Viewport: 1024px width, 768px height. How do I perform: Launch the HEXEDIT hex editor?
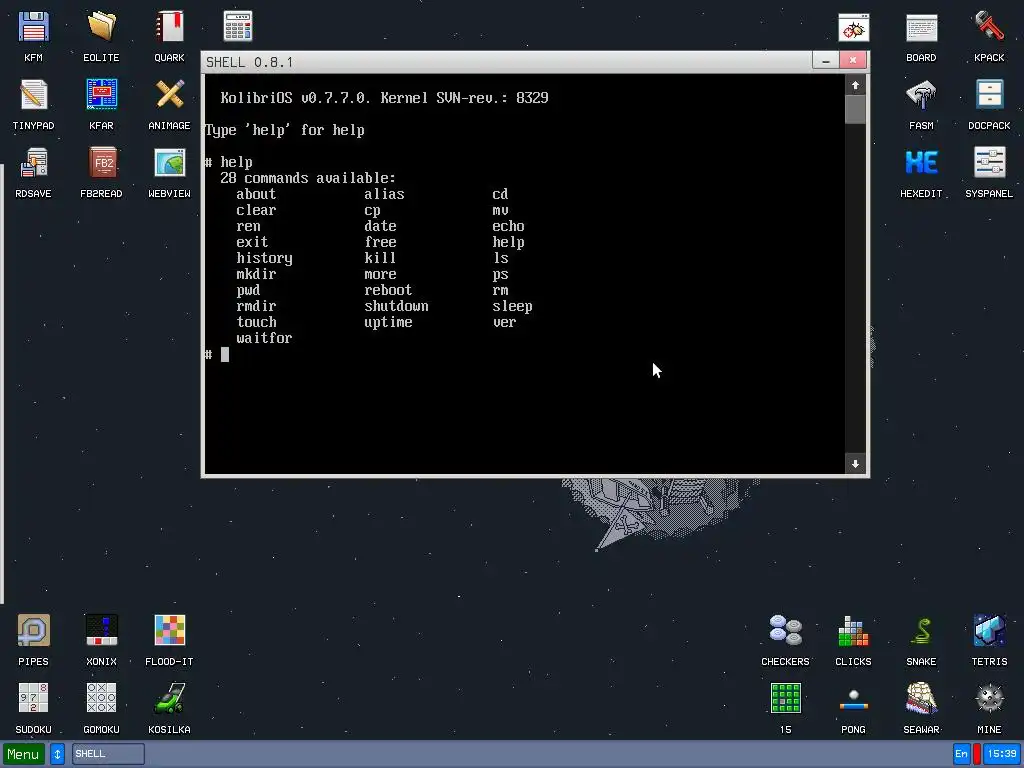921,163
